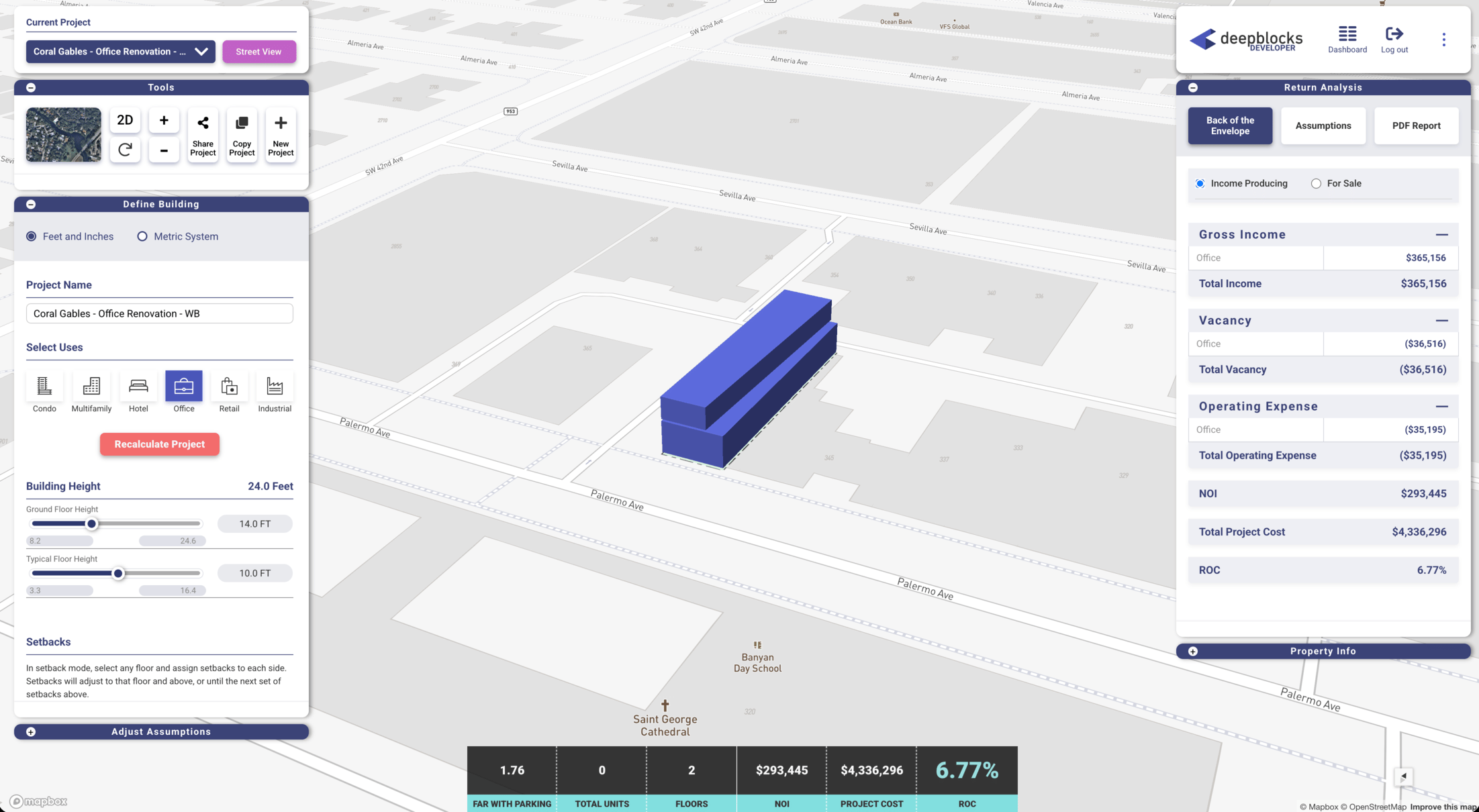Click the Total Project Cost row
1479x812 pixels.
(x=1323, y=532)
